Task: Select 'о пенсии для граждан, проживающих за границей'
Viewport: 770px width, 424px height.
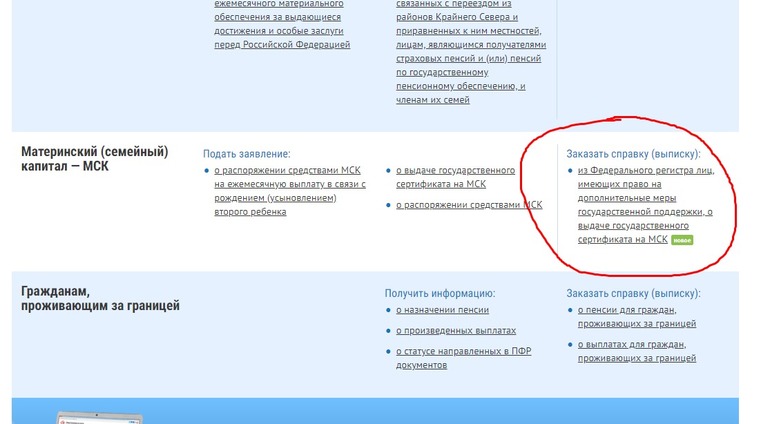Action: 637,317
